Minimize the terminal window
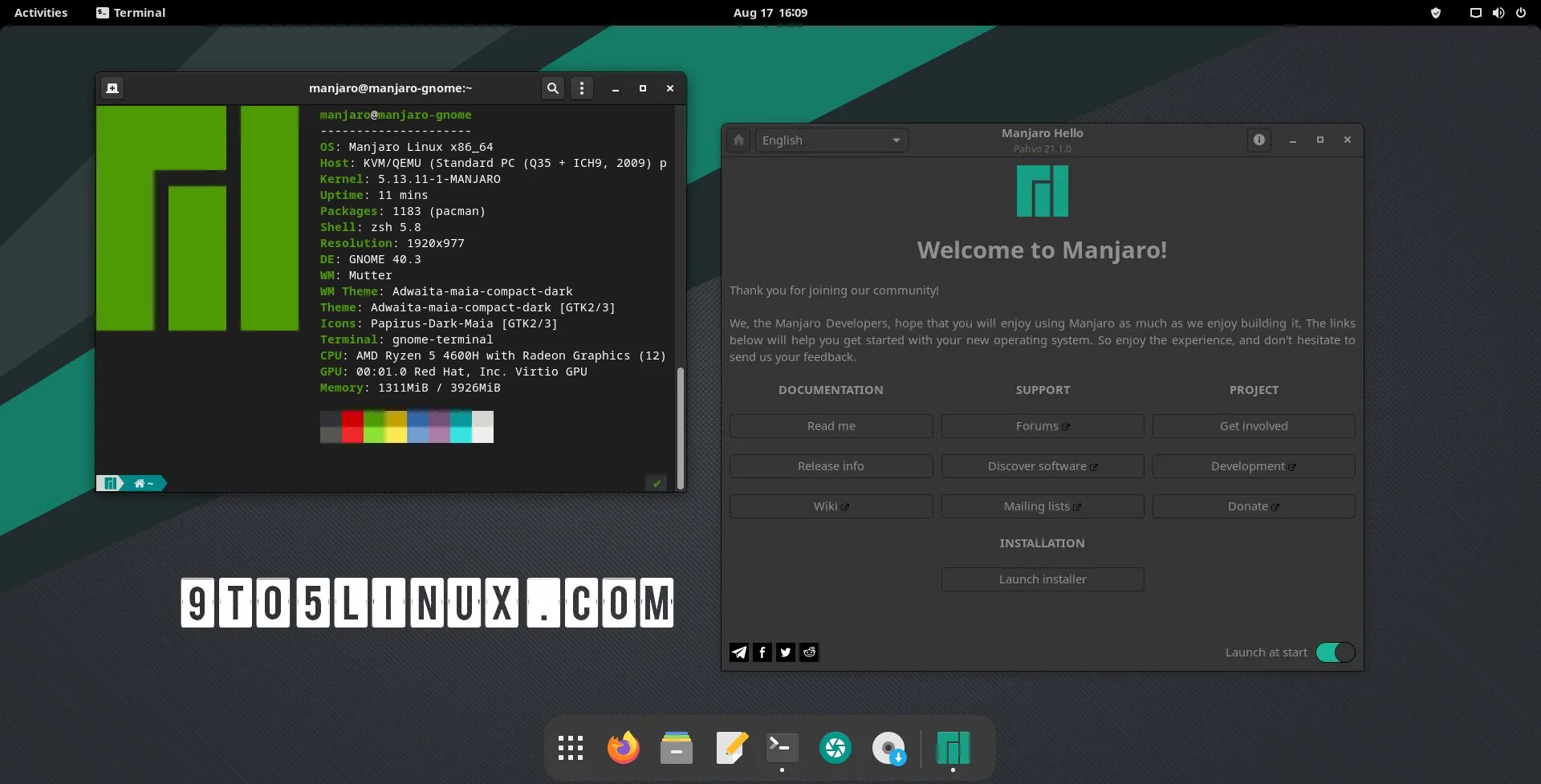 (x=616, y=88)
